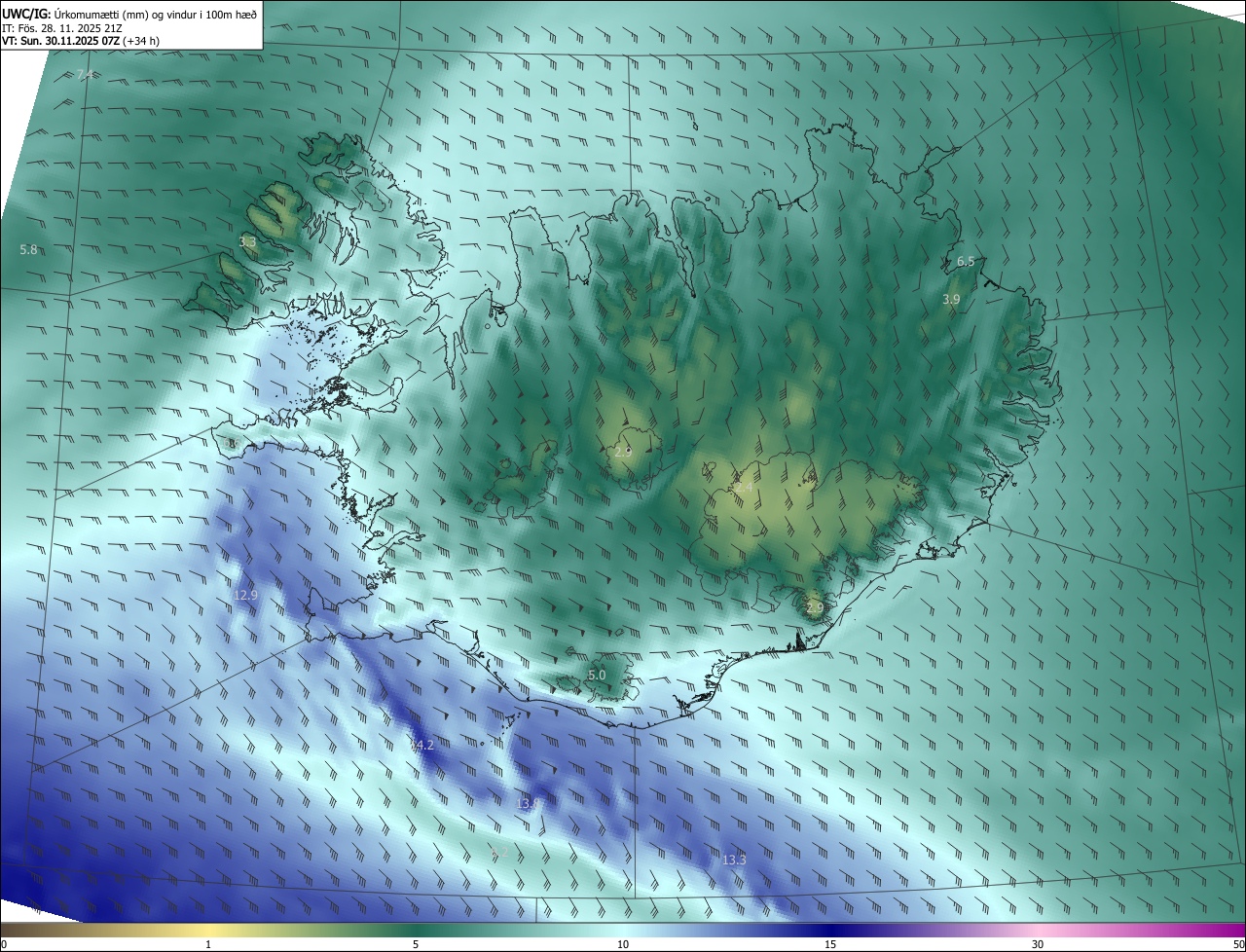Click the value label 5.0 on the south glacier
Screen dimensions: 1246x952
click(x=597, y=675)
